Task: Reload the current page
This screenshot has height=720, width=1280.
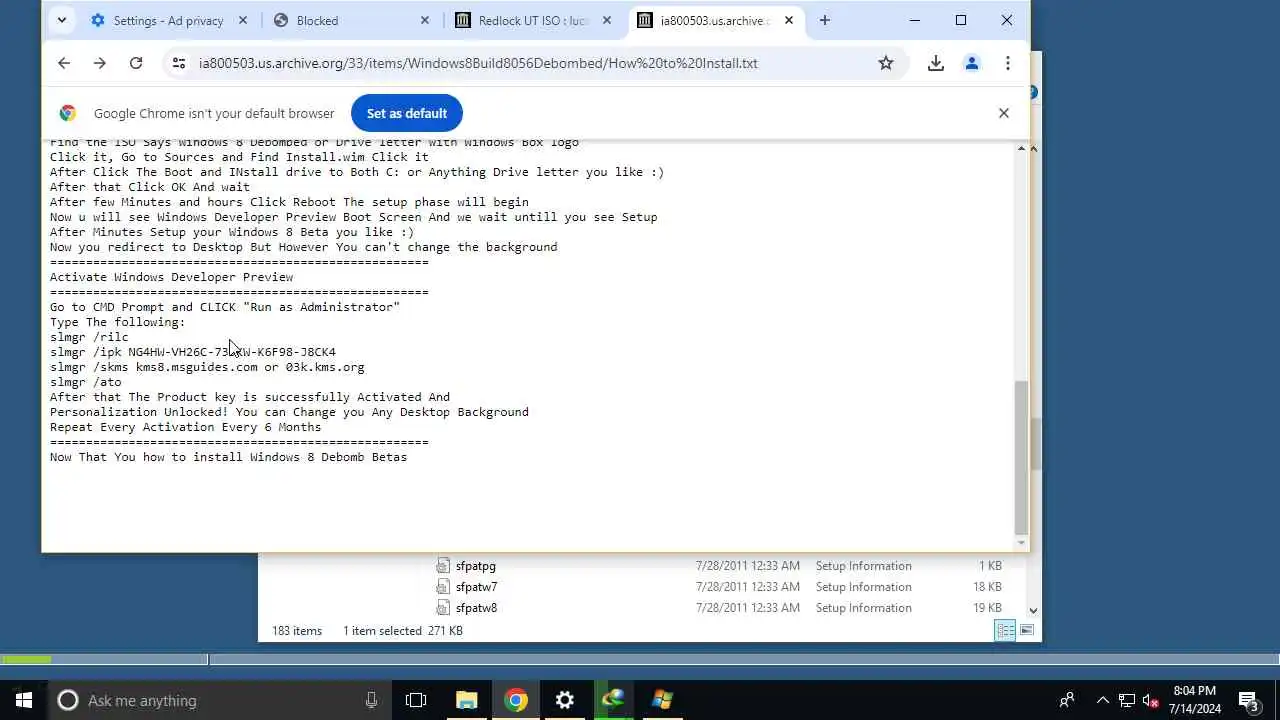Action: [x=136, y=63]
